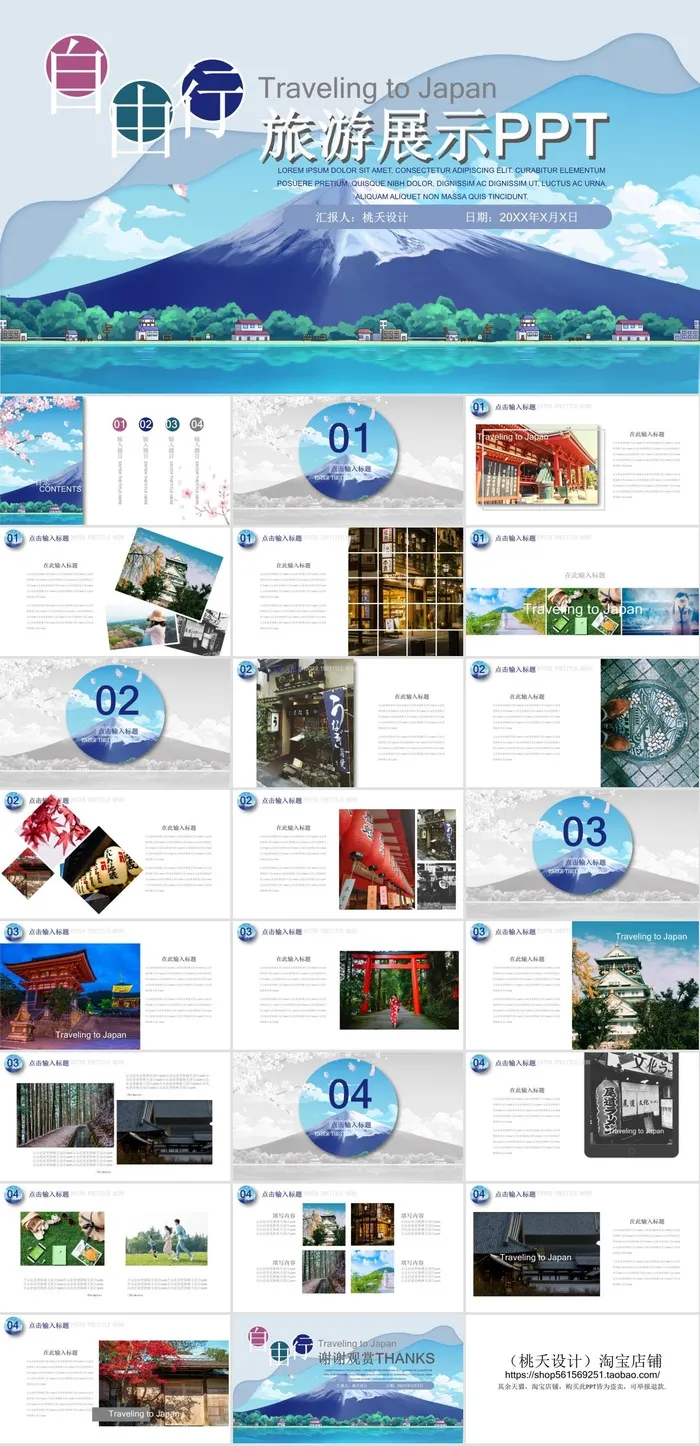The height and width of the screenshot is (1446, 700).
Task: Open the slide with tilted castle photos
Action: pos(115,591)
